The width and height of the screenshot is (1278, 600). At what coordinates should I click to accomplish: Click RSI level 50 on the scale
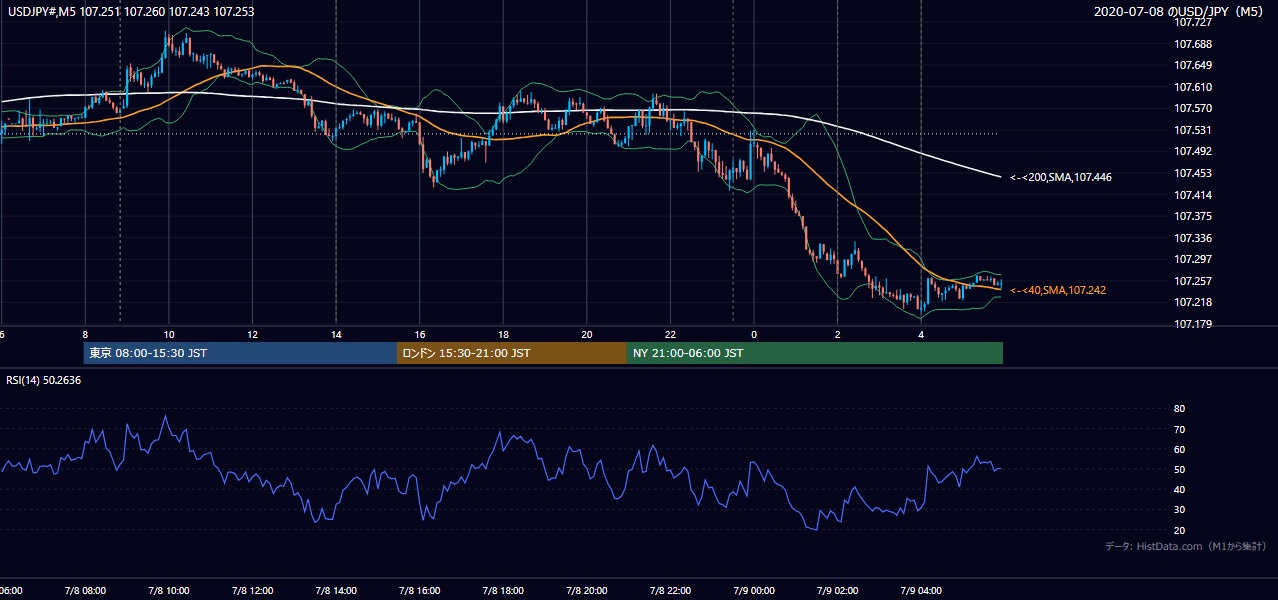1179,469
